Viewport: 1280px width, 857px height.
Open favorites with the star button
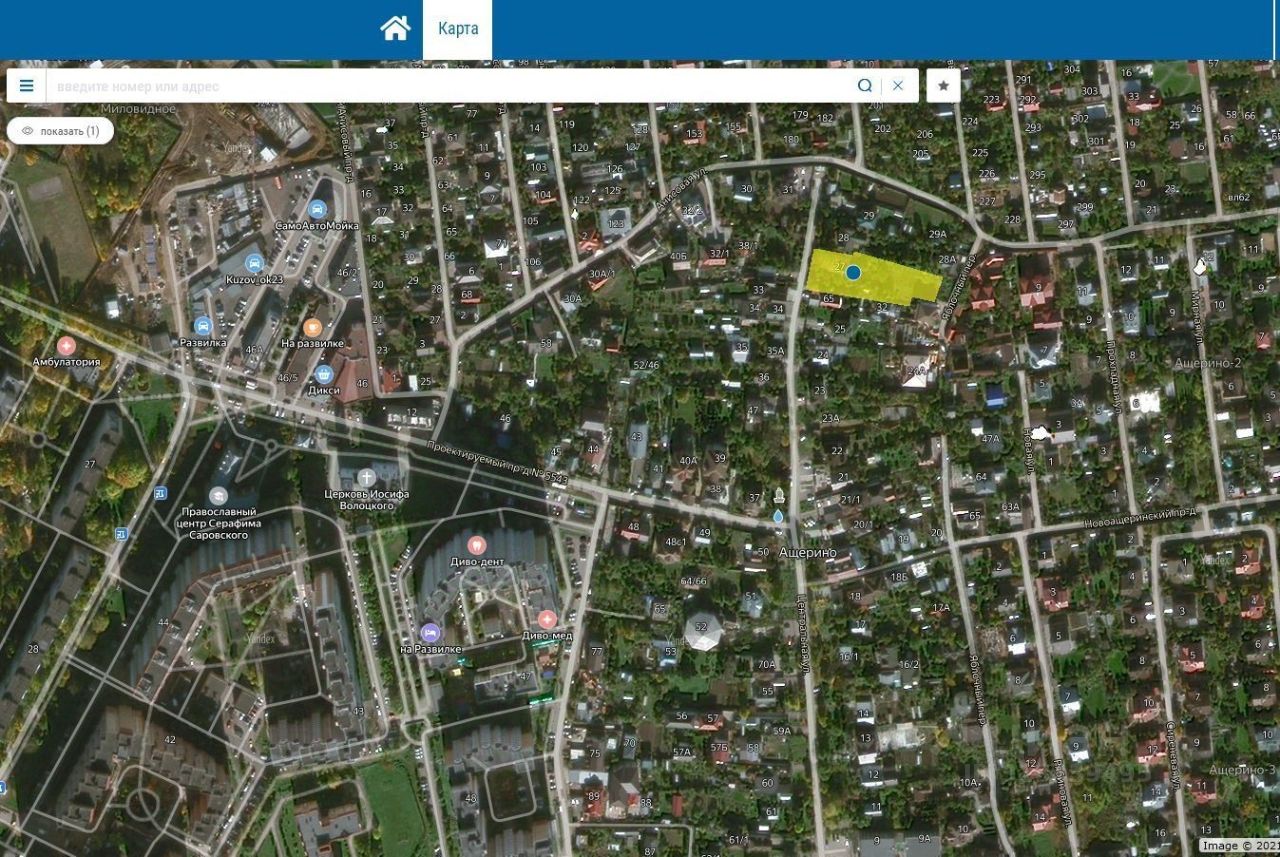click(943, 86)
